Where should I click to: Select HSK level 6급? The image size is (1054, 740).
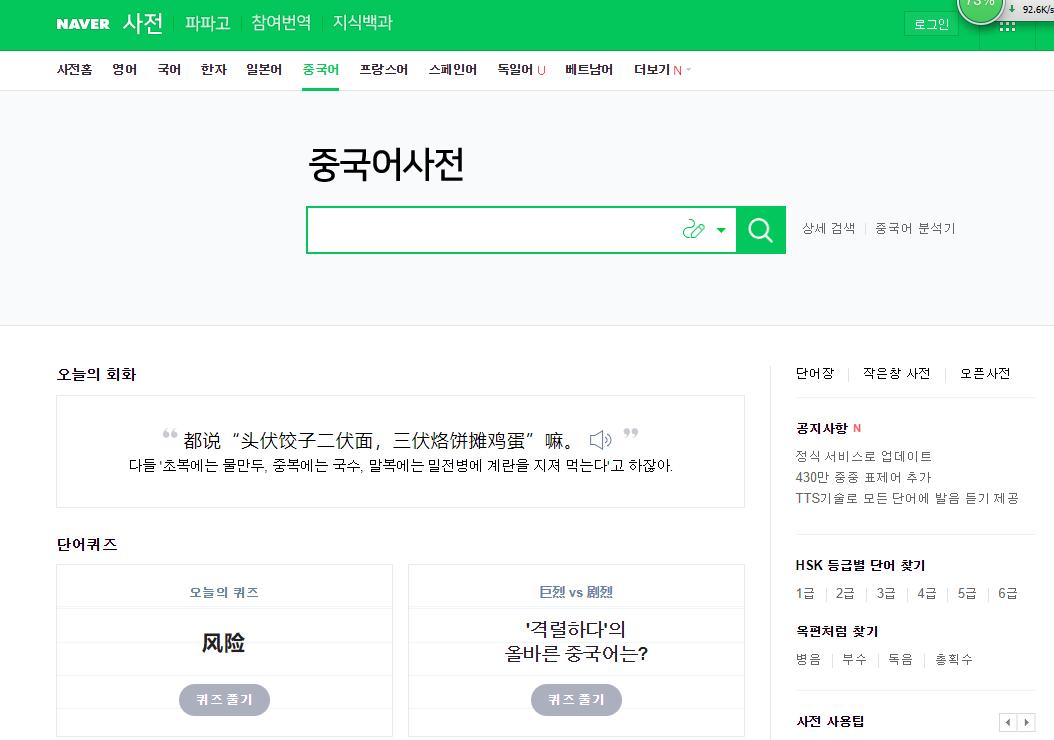[x=1007, y=593]
